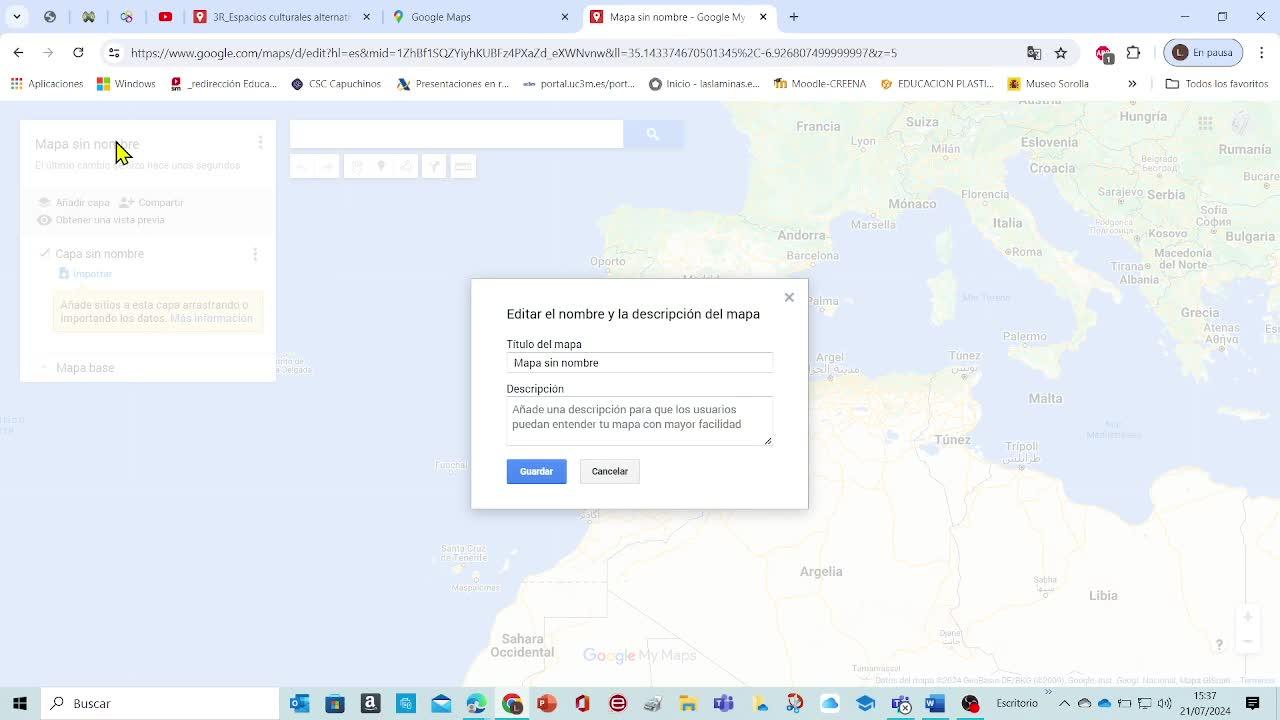
Task: Open the Más información link
Action: tap(211, 318)
